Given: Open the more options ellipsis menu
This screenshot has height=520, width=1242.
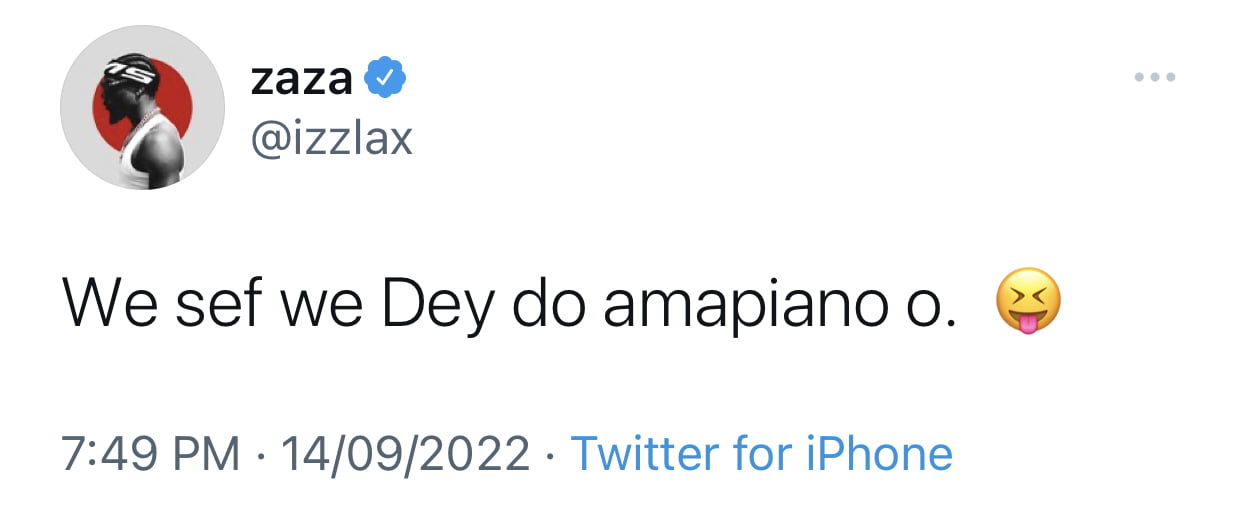Looking at the screenshot, I should [x=1154, y=77].
